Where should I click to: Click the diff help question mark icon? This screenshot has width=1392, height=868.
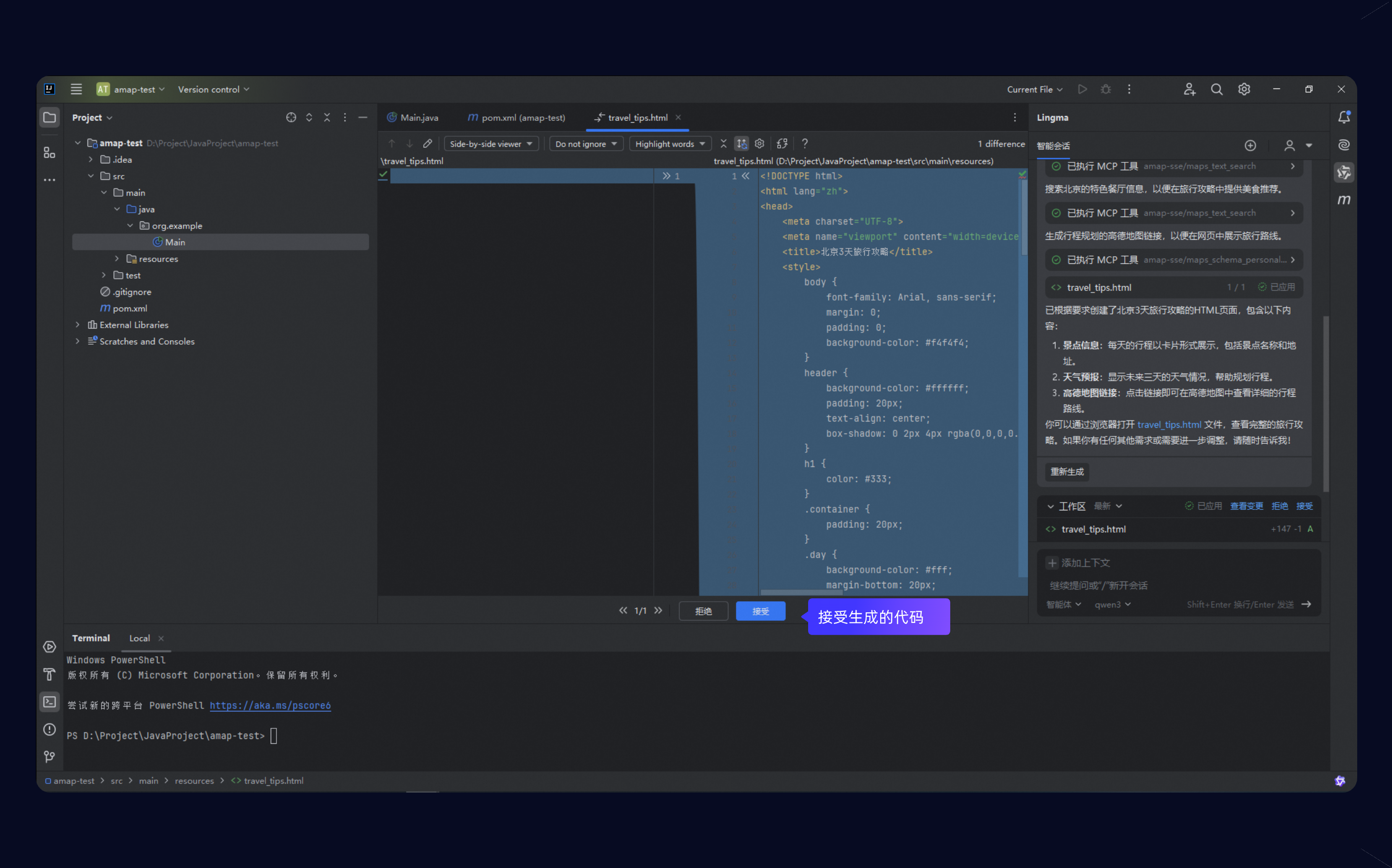[x=805, y=144]
